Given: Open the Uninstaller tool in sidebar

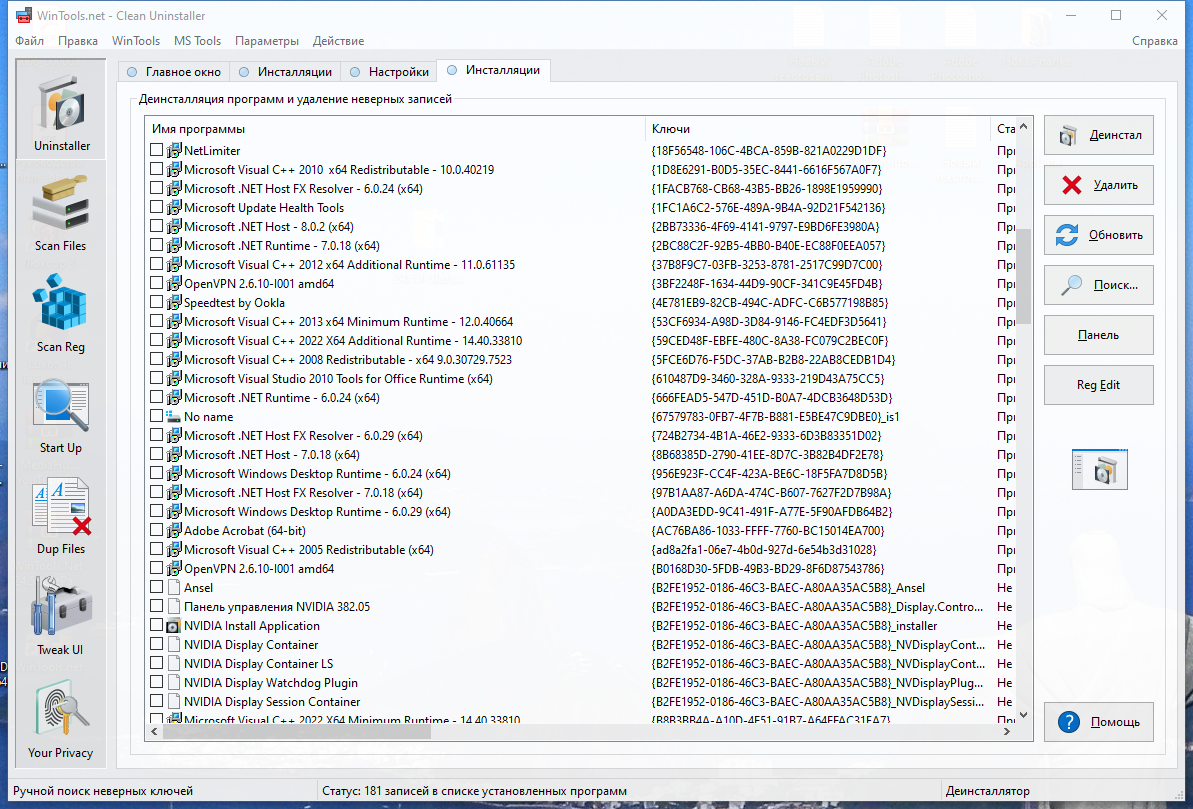Looking at the screenshot, I should (61, 111).
